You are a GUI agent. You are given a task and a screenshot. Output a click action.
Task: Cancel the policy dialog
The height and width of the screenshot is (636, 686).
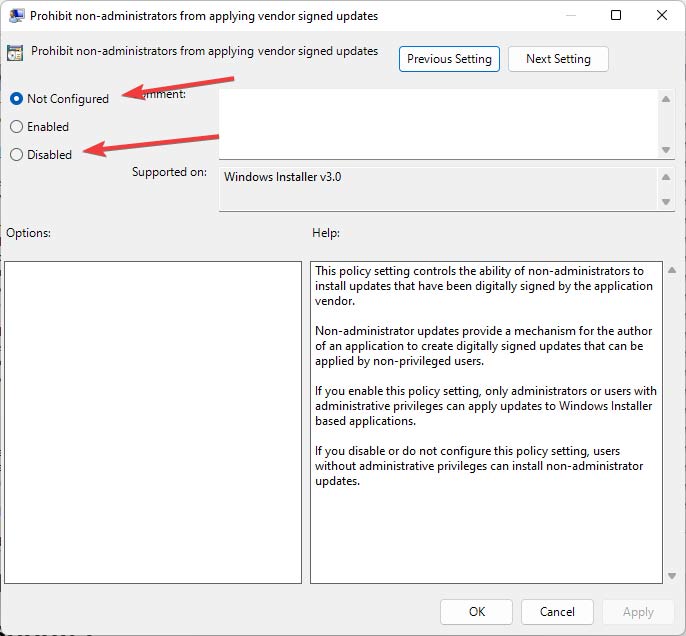tap(557, 612)
